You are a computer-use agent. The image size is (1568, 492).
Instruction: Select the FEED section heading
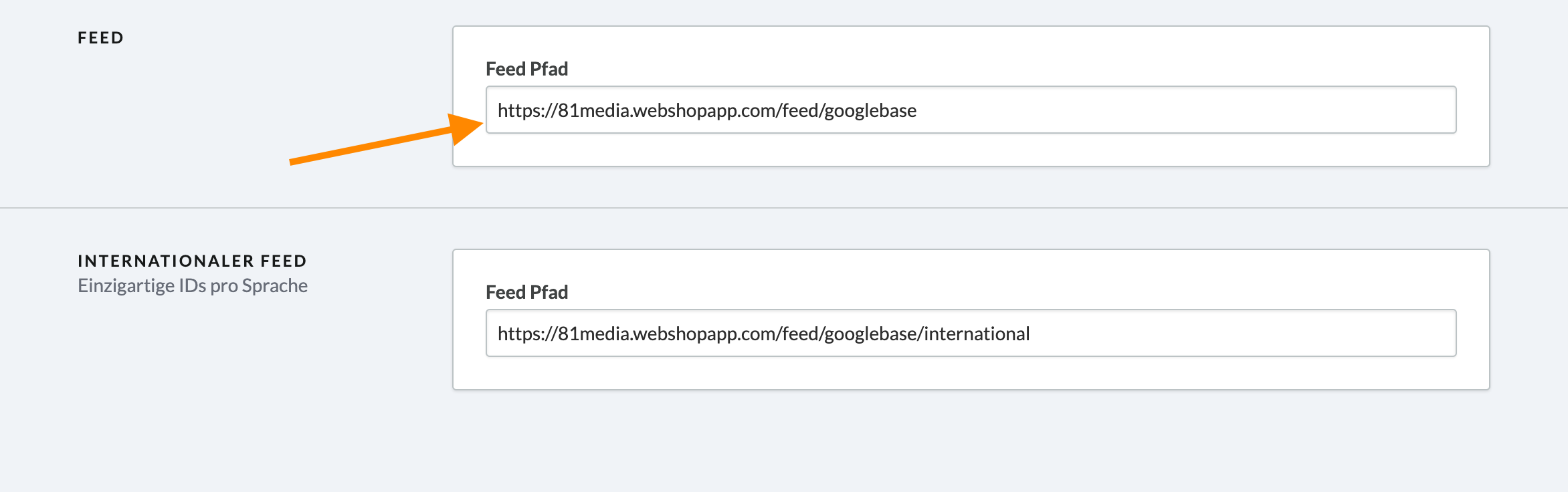pyautogui.click(x=101, y=37)
